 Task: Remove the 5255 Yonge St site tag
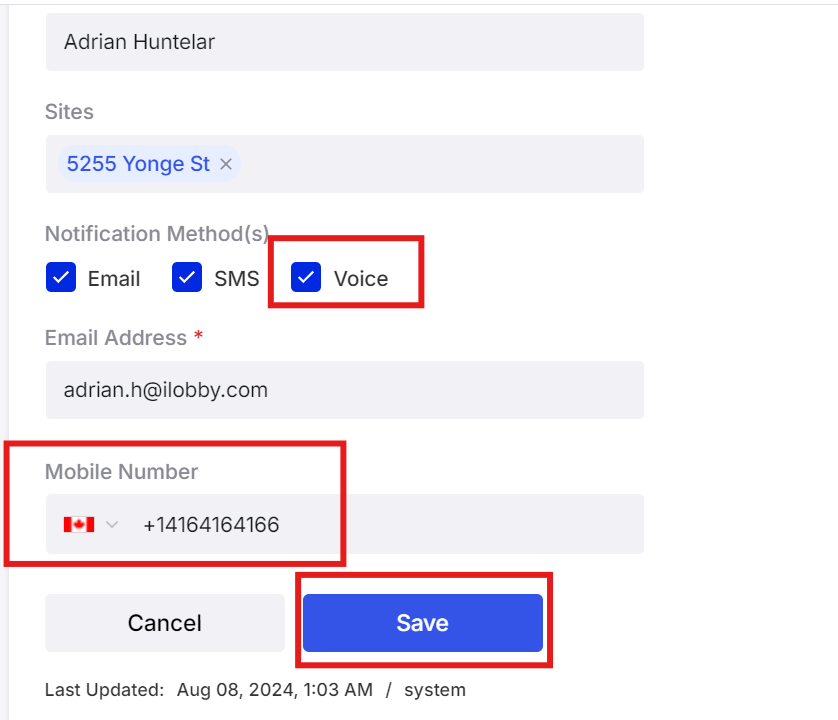click(x=226, y=164)
